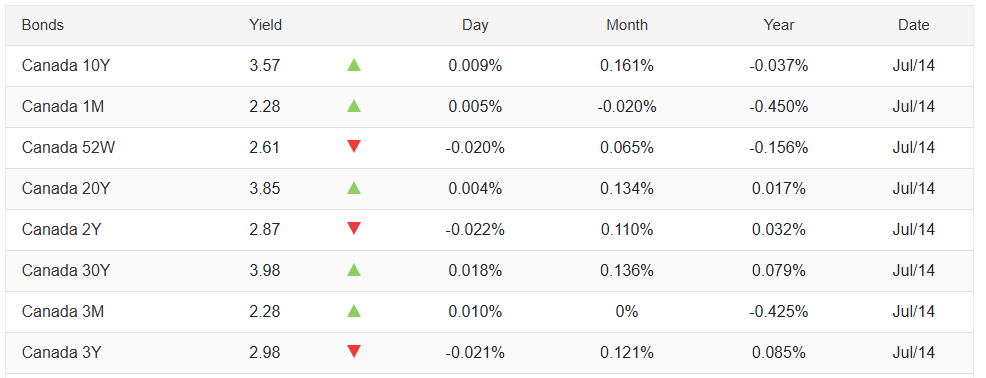Sort table by Yield column header

tap(265, 25)
